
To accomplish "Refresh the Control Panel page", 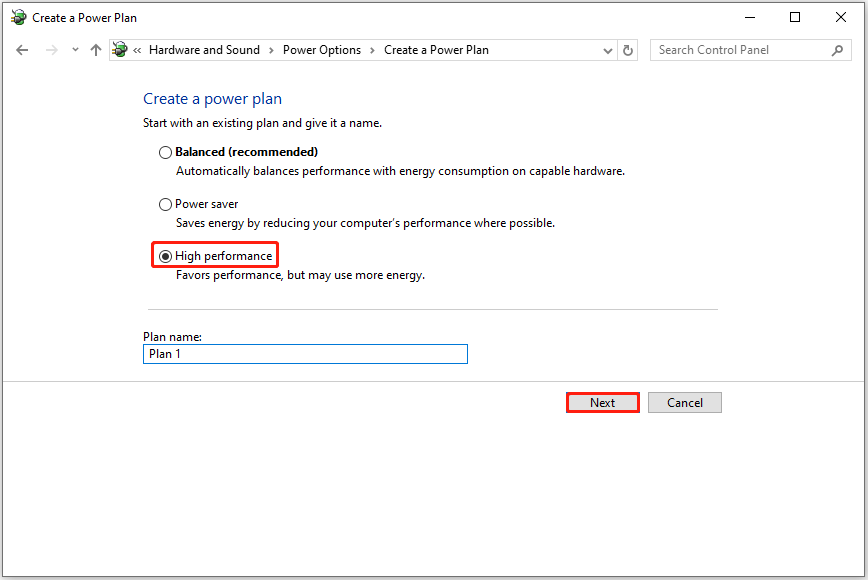I will click(x=628, y=50).
